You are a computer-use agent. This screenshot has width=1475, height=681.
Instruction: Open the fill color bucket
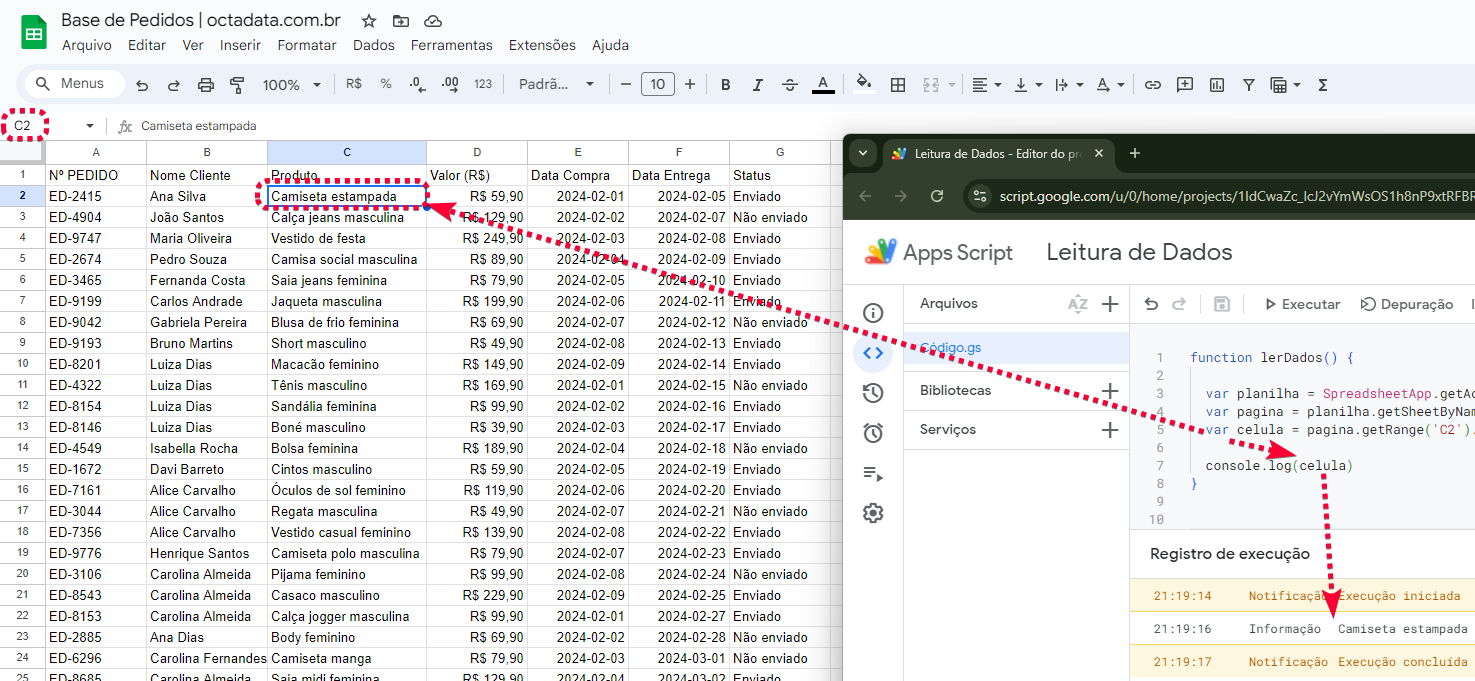point(864,84)
